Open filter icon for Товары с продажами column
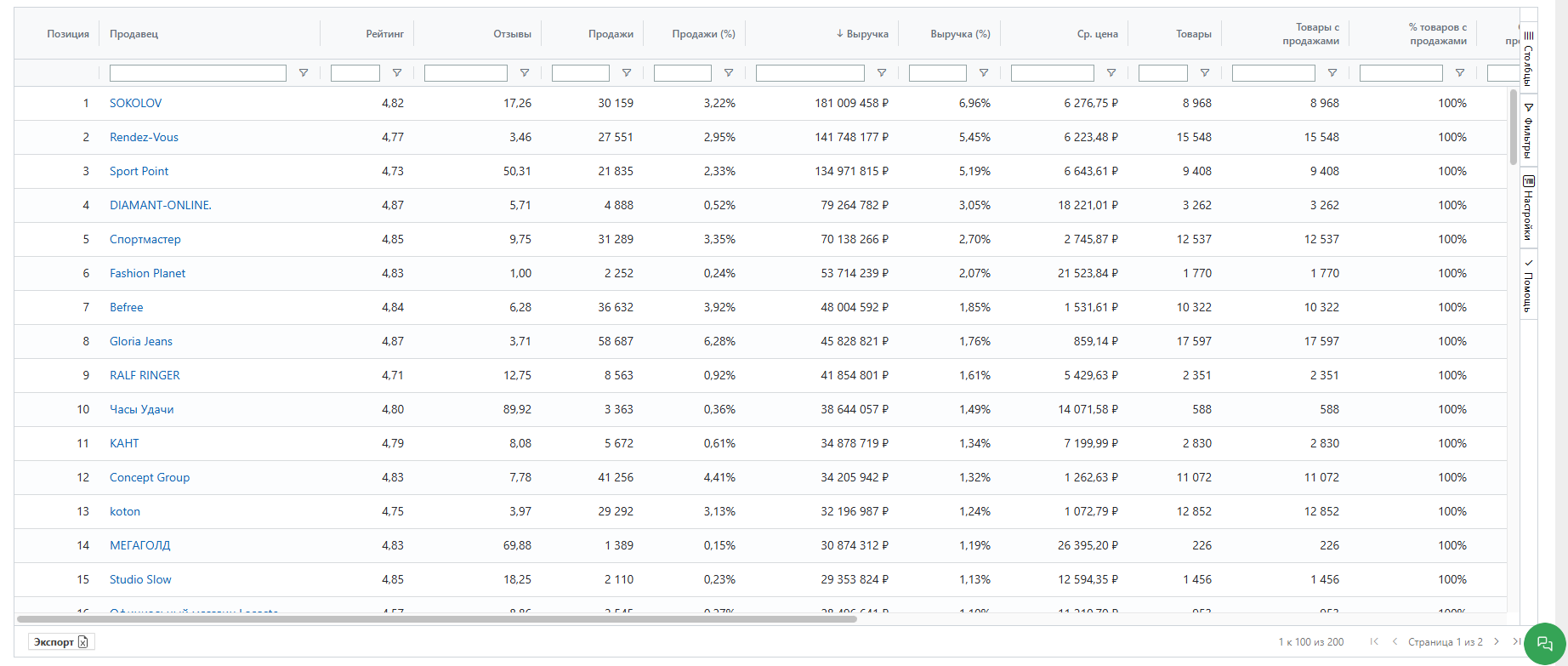1568x666 pixels. click(x=1332, y=73)
